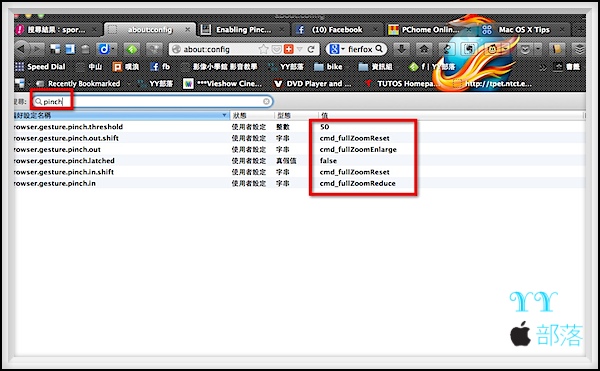The image size is (600, 371).
Task: Open the address bar history dropdown arrow
Action: 300,49
